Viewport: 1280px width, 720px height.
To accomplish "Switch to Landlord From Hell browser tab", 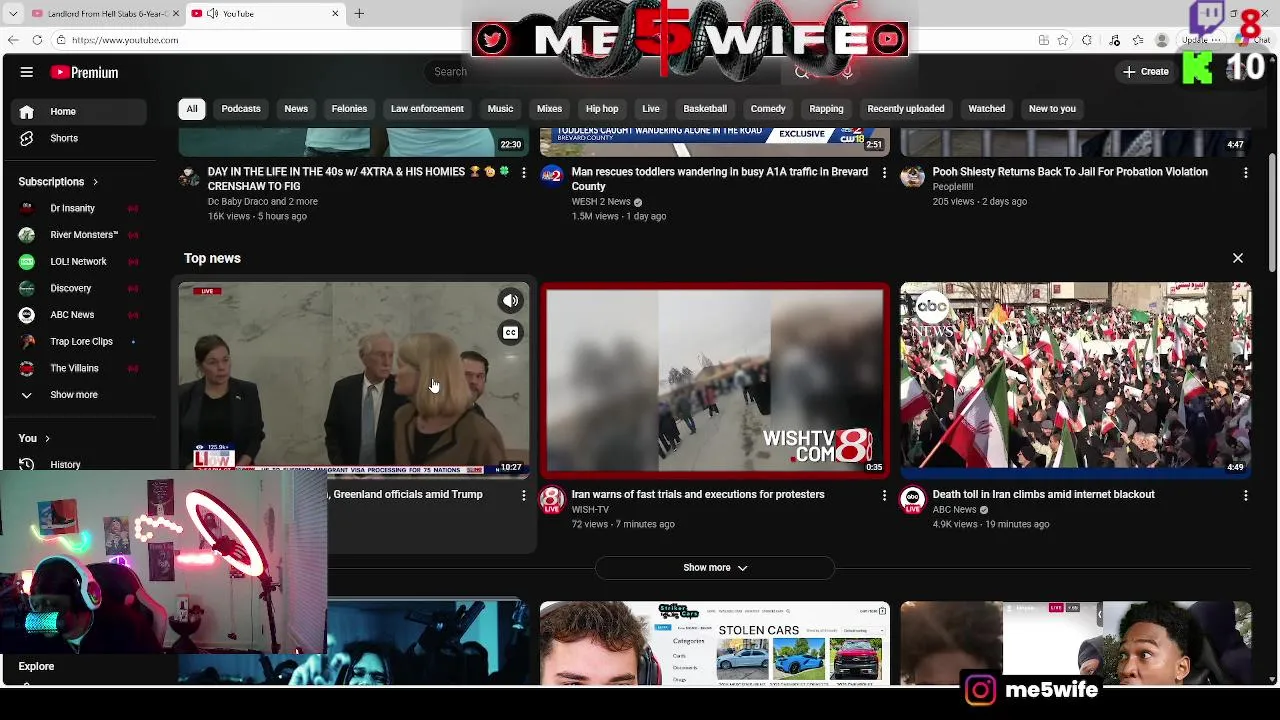I will tap(105, 13).
